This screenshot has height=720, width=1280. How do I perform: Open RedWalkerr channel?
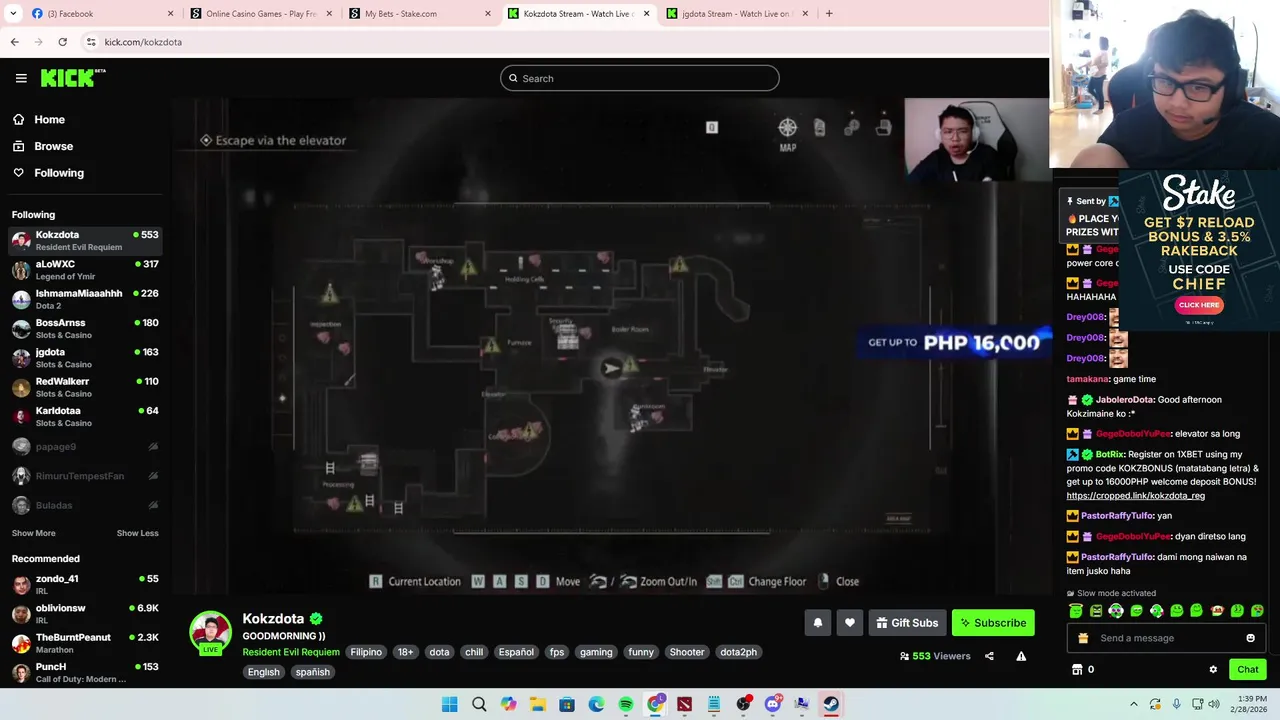pos(85,387)
